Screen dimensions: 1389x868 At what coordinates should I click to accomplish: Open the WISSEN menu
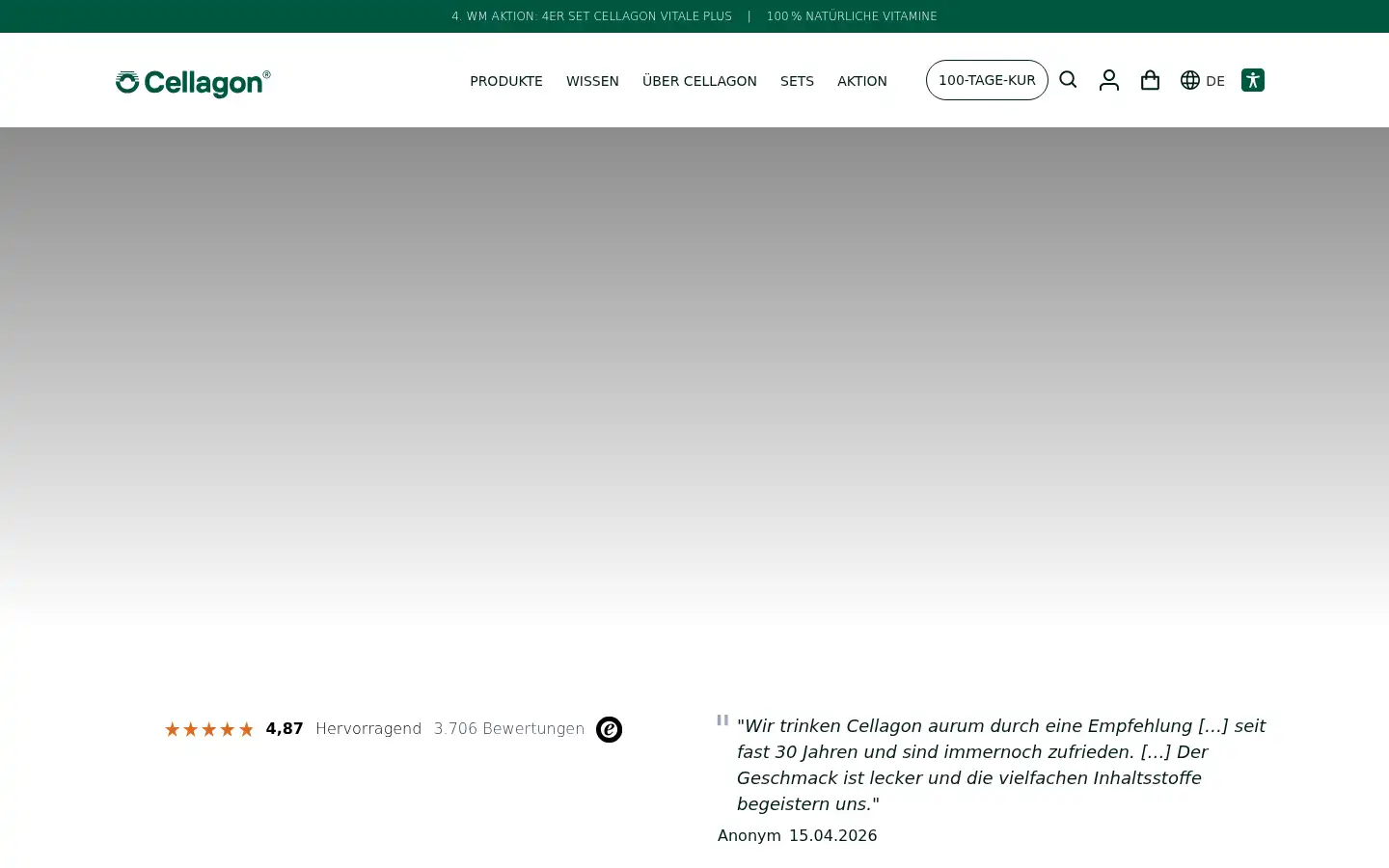tap(592, 81)
